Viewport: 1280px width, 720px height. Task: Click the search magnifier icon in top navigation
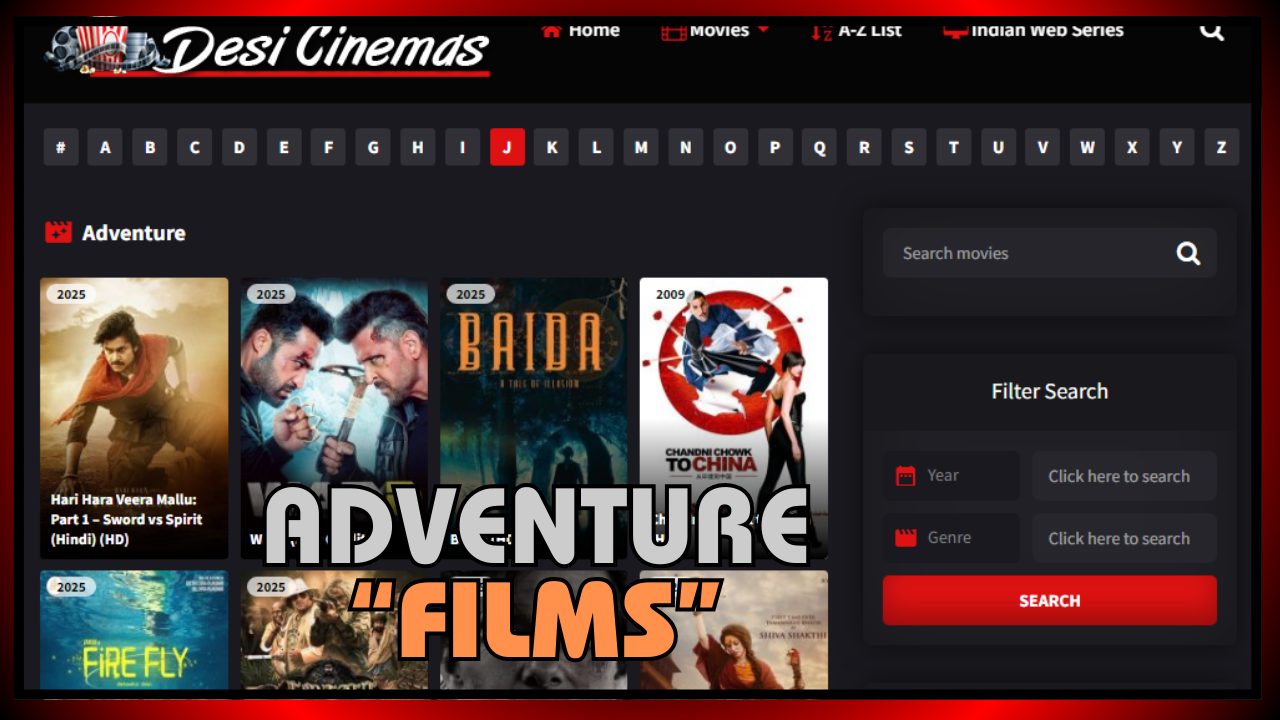click(x=1211, y=30)
